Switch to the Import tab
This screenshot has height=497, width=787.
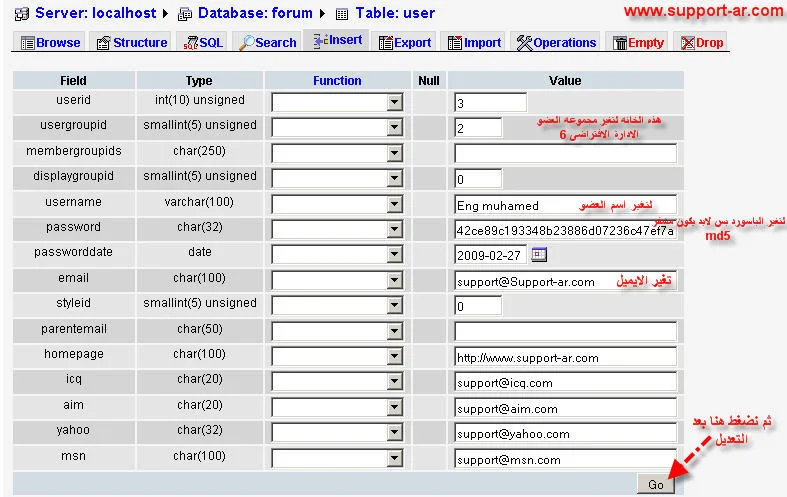pos(474,43)
